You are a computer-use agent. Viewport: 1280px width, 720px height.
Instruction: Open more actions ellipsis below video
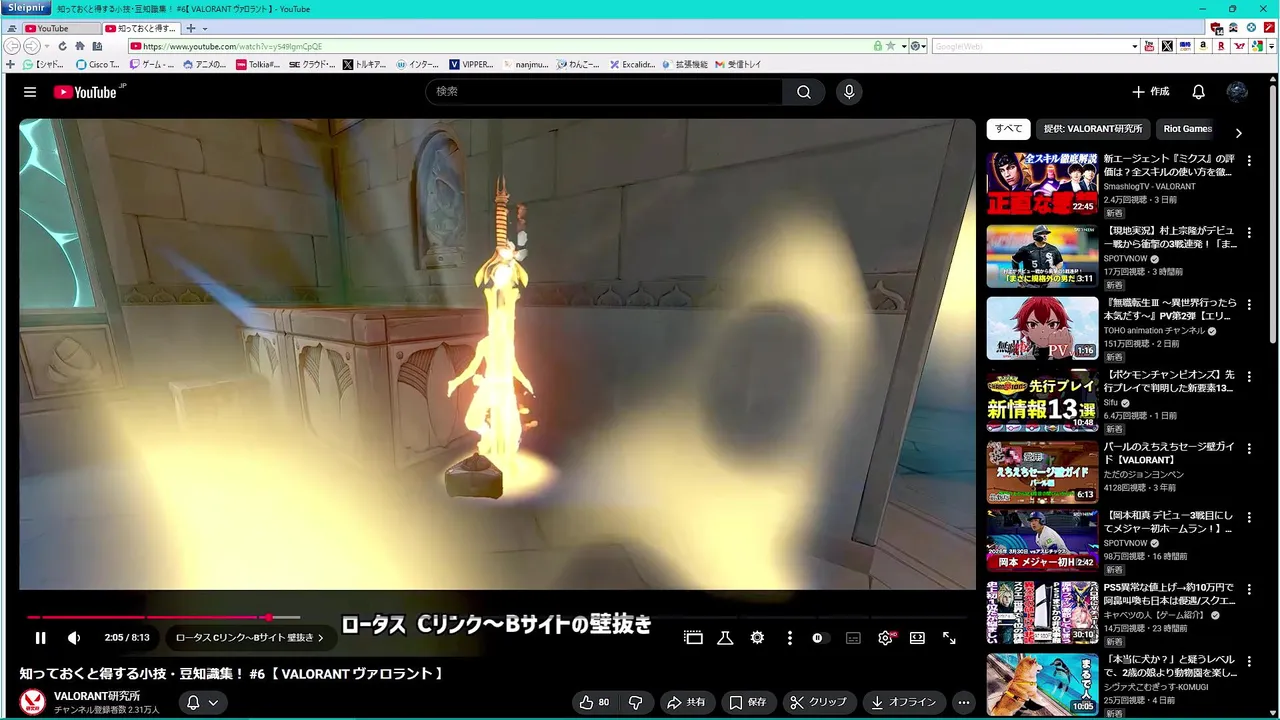[963, 703]
